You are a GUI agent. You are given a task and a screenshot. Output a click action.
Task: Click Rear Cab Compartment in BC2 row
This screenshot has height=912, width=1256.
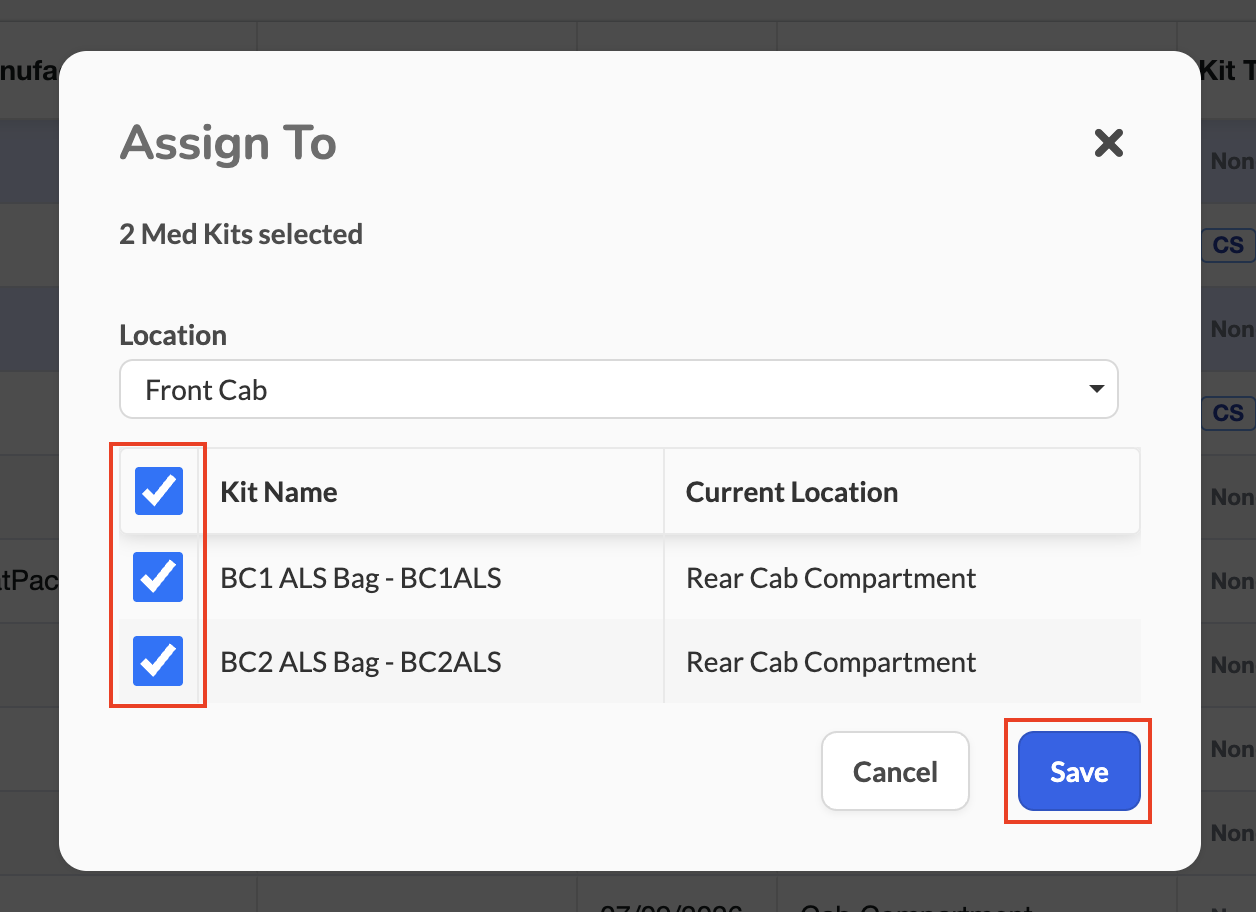coord(830,662)
